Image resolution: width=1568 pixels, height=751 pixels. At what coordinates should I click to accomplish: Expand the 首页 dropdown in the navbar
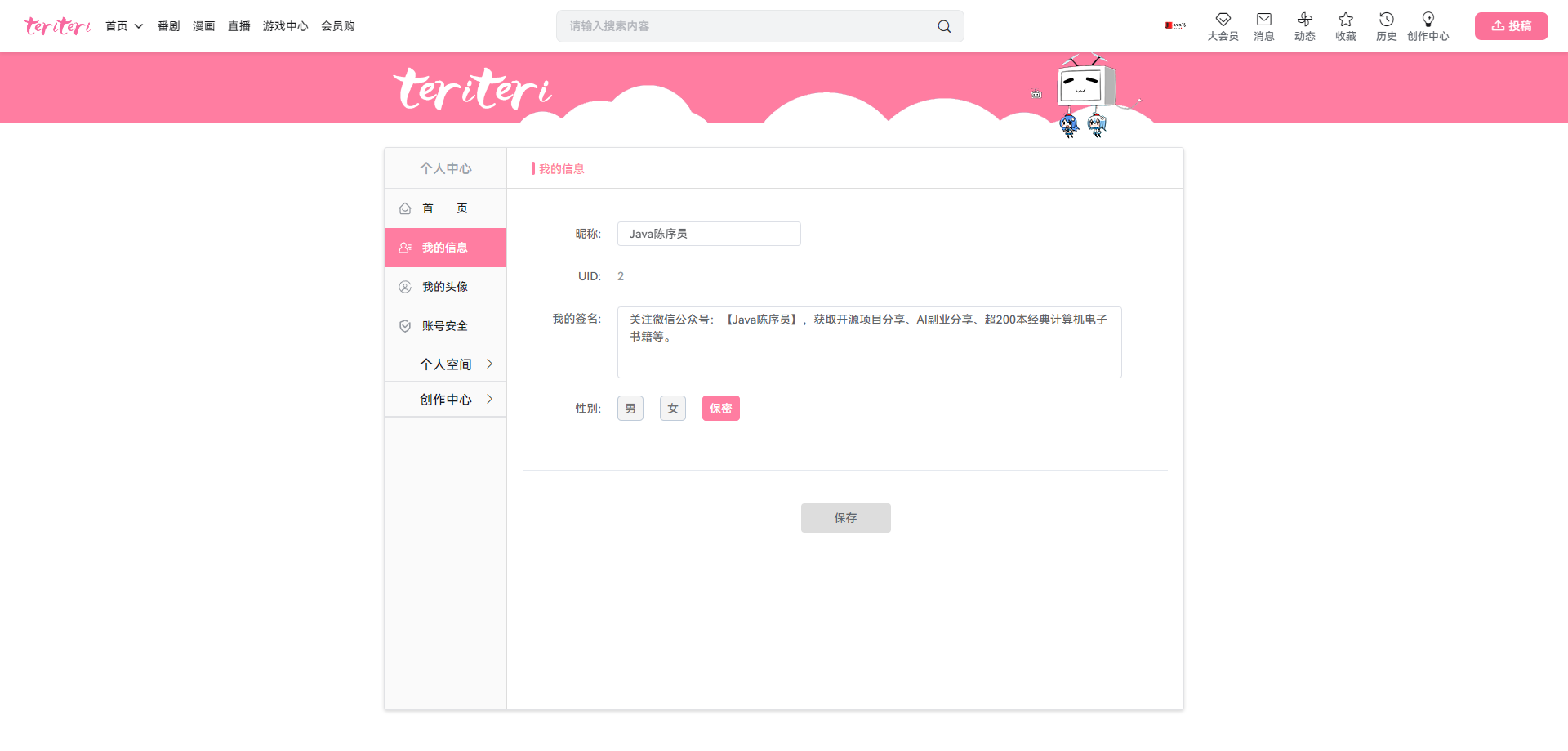pyautogui.click(x=124, y=26)
